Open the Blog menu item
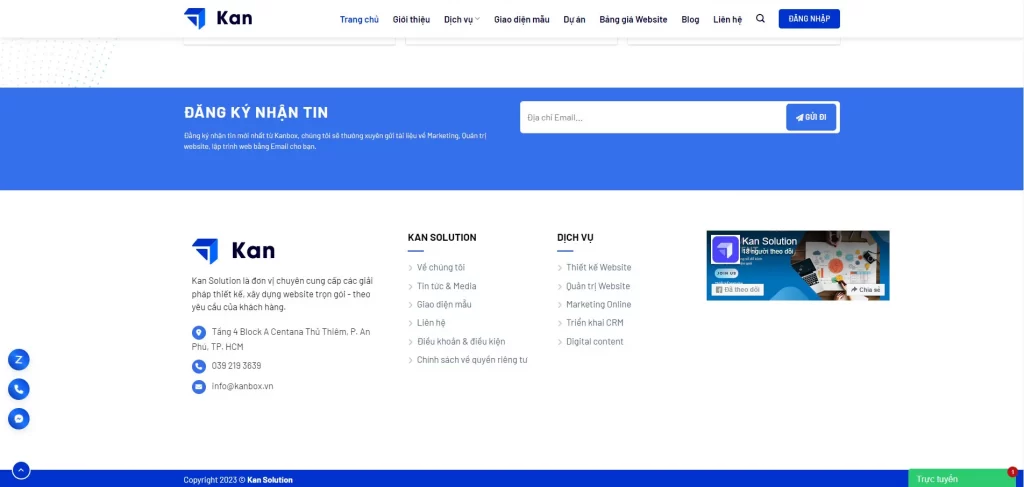Screen dimensions: 1024x487 (x=690, y=20)
